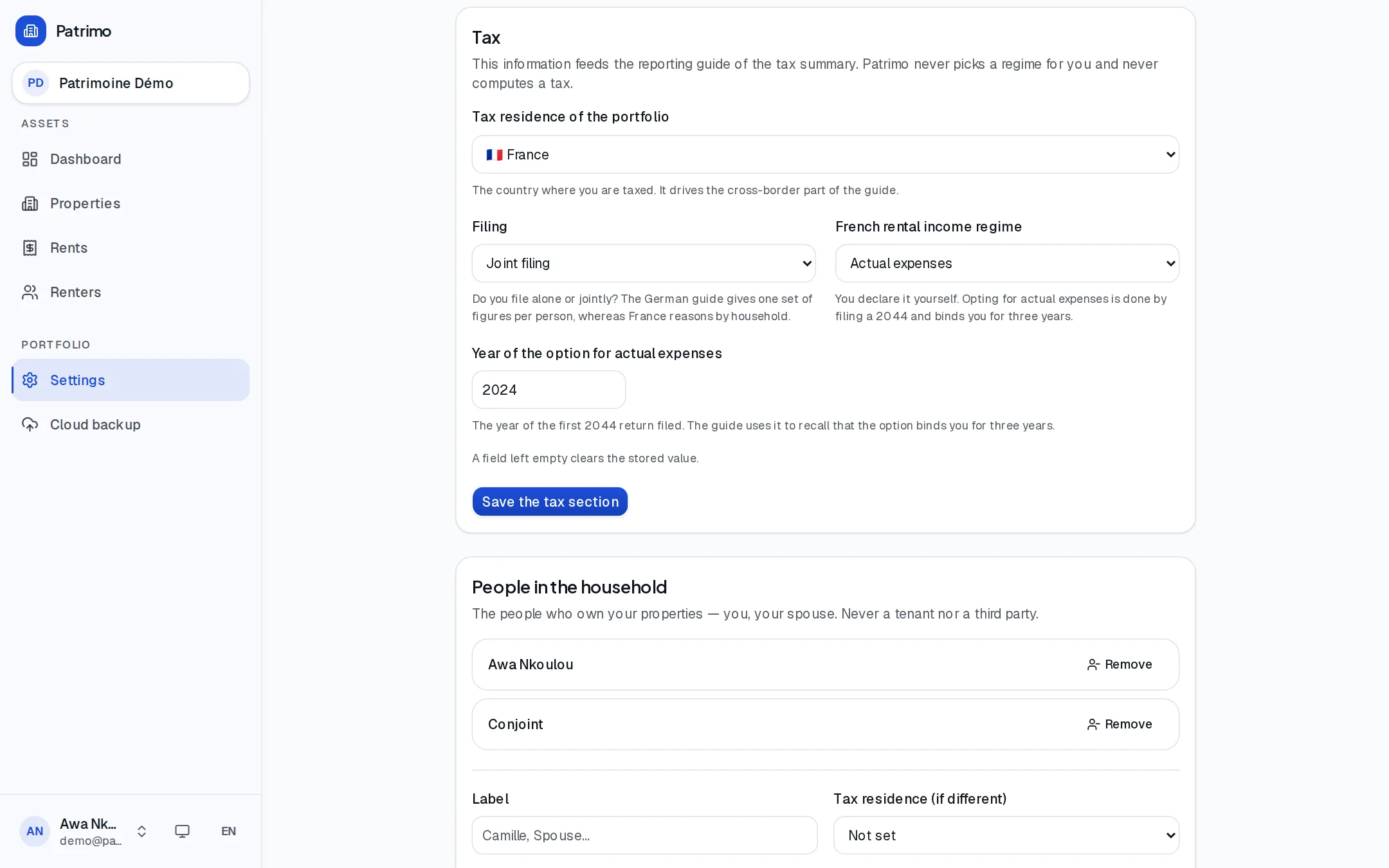Expand the user account chevron
Screen dimensions: 1389x868
142,831
